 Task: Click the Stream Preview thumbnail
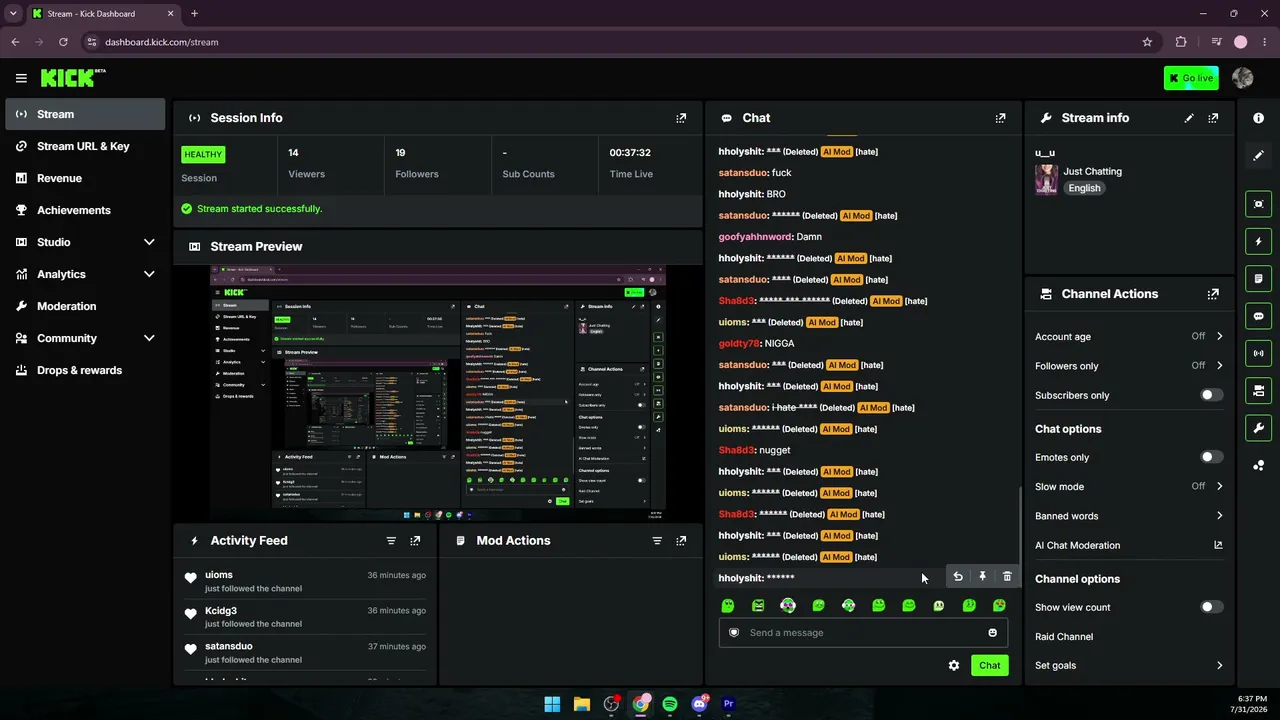[438, 393]
